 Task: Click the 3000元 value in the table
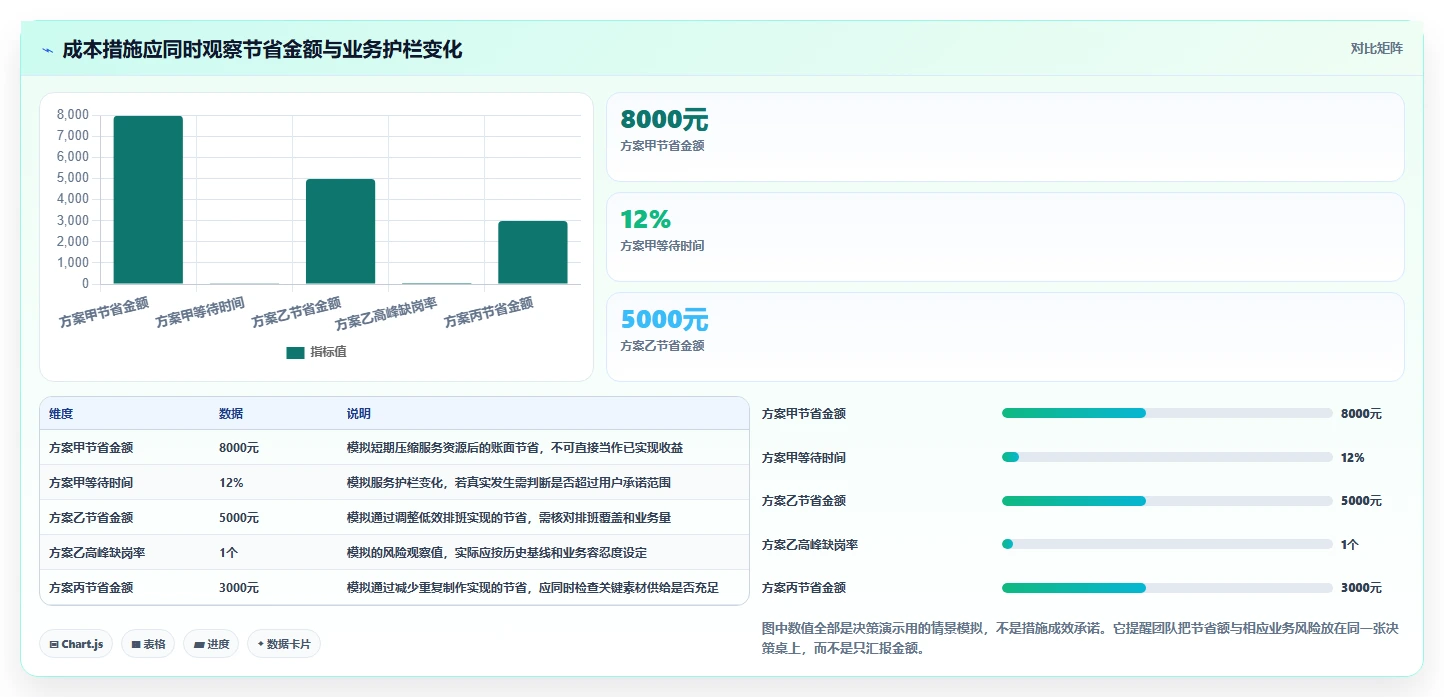[x=239, y=588]
